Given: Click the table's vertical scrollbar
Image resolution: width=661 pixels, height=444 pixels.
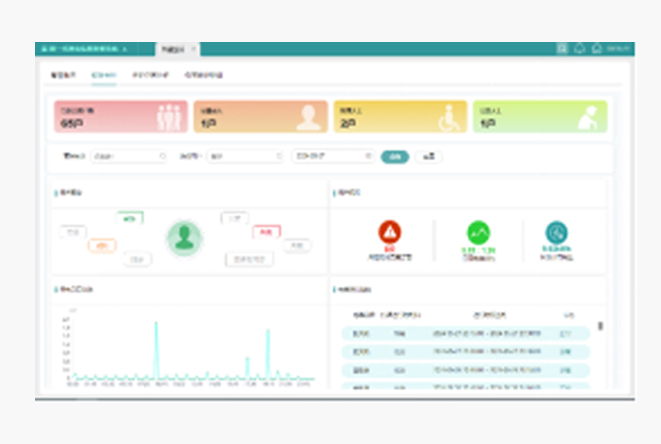Looking at the screenshot, I should point(600,325).
